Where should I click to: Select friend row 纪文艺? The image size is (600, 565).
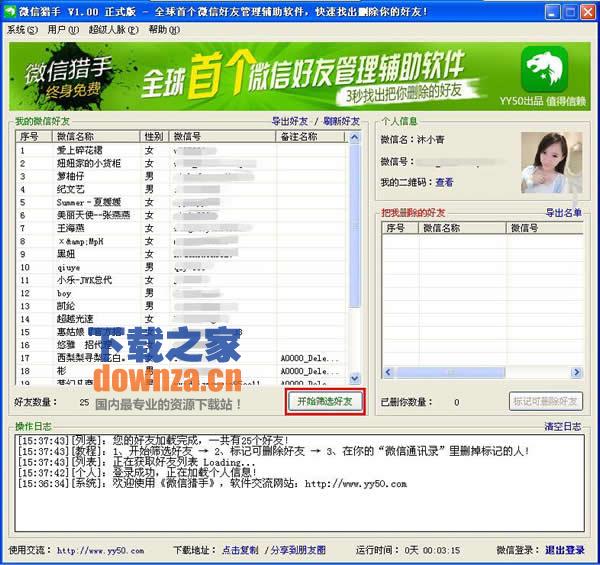click(x=181, y=189)
